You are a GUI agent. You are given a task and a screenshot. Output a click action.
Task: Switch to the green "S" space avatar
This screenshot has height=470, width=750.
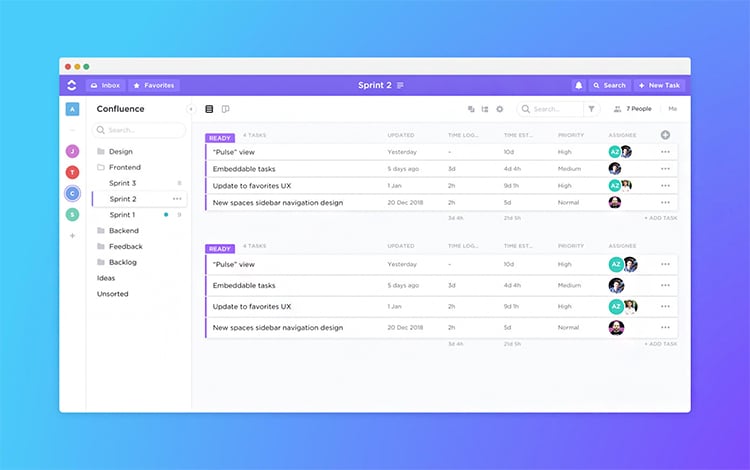pyautogui.click(x=72, y=214)
